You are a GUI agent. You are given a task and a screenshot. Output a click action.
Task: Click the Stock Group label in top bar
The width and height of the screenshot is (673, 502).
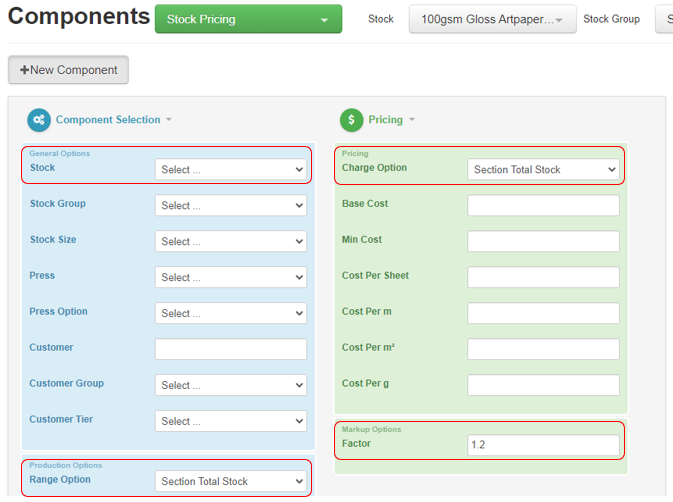pos(611,19)
